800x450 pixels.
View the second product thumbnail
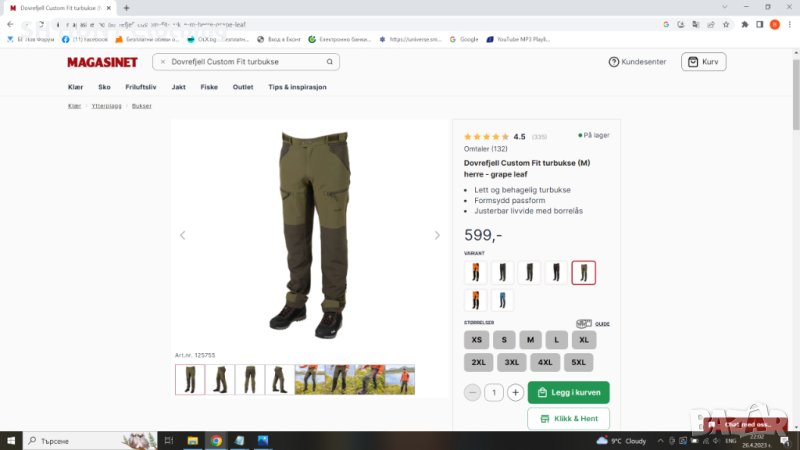point(220,380)
